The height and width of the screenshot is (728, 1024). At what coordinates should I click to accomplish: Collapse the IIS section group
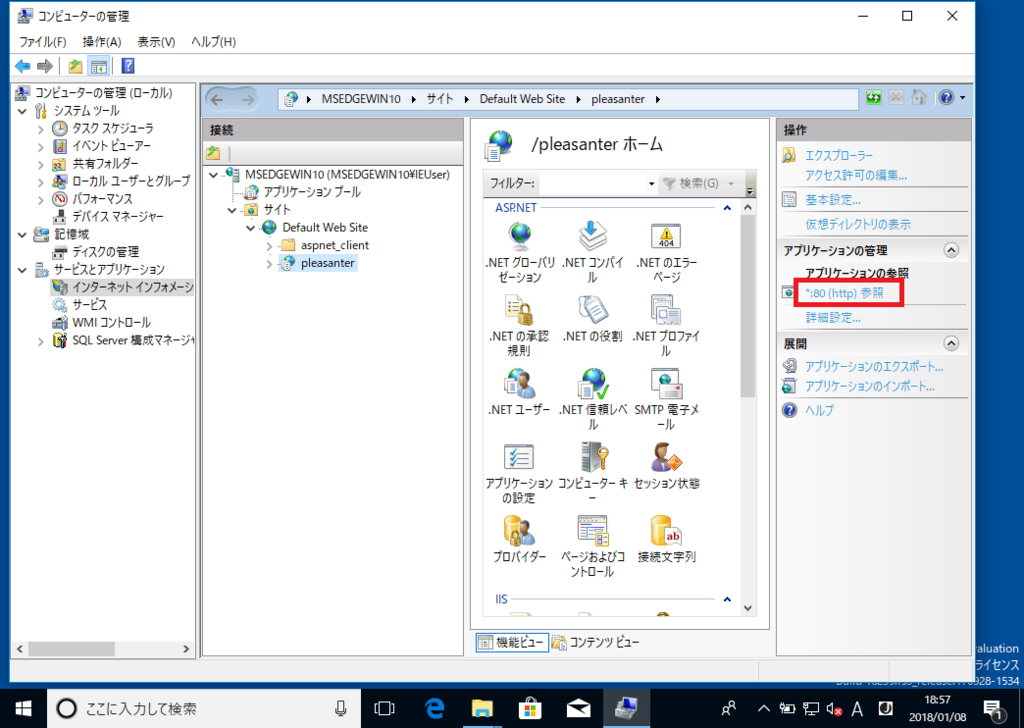click(727, 599)
